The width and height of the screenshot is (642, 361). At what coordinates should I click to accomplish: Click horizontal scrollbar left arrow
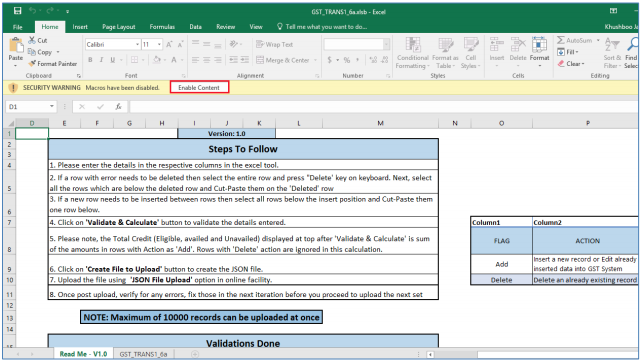pyautogui.click(x=430, y=354)
